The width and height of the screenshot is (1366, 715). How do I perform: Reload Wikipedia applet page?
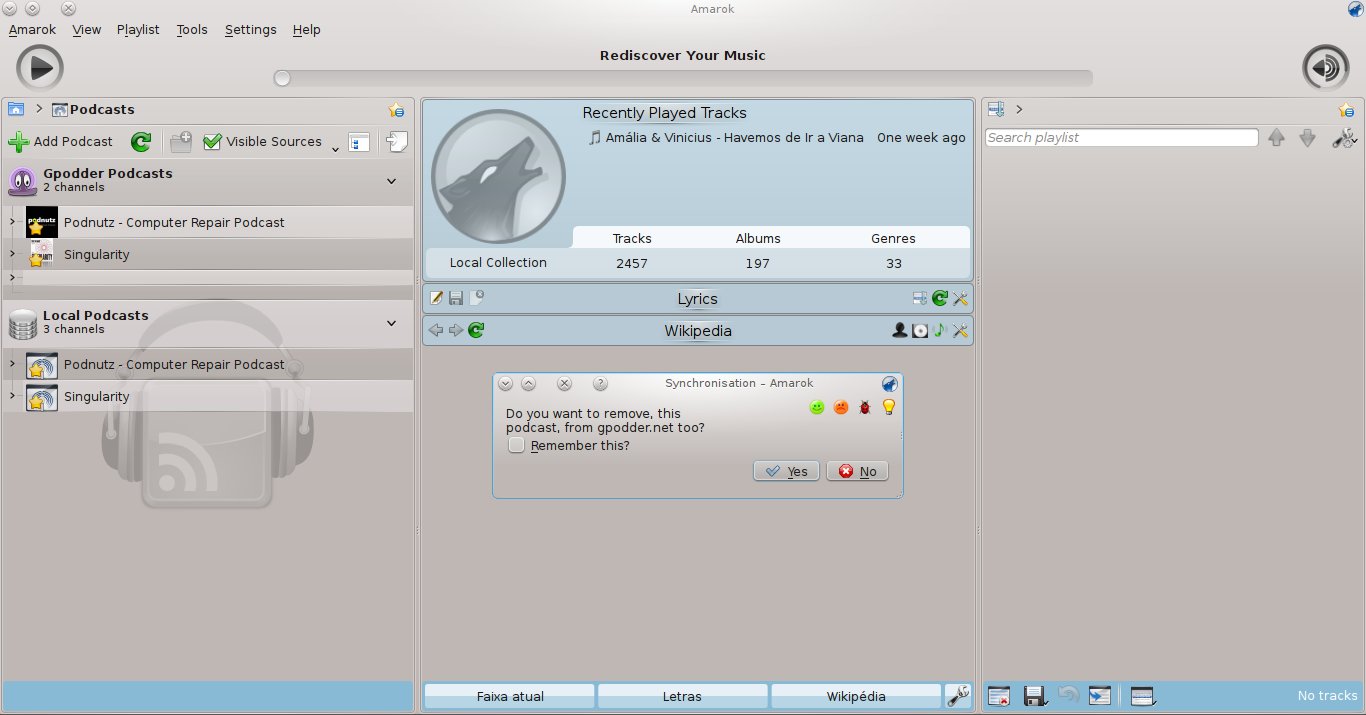tap(476, 330)
